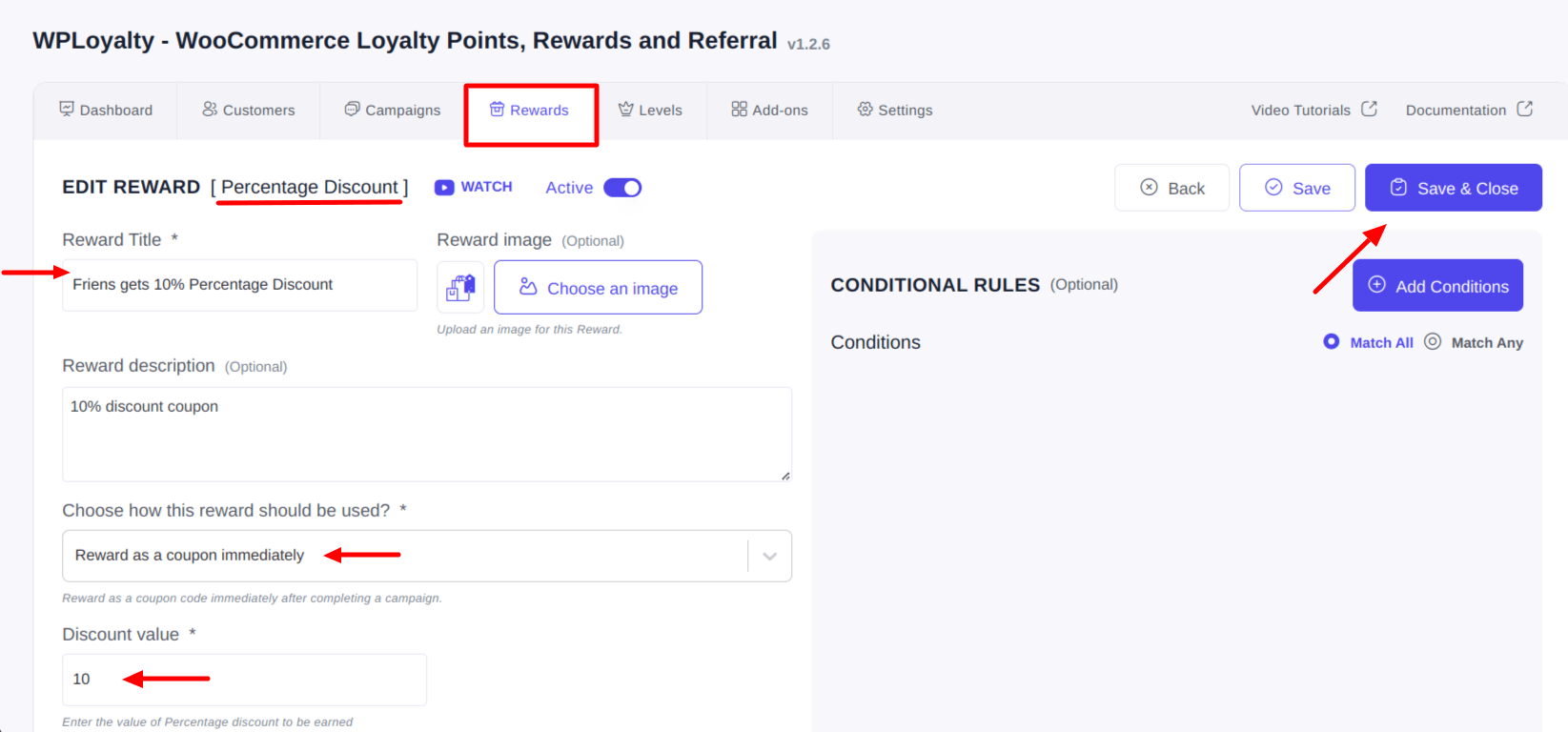Click the Campaigns chat bubble icon
The image size is (1568, 732).
353,109
